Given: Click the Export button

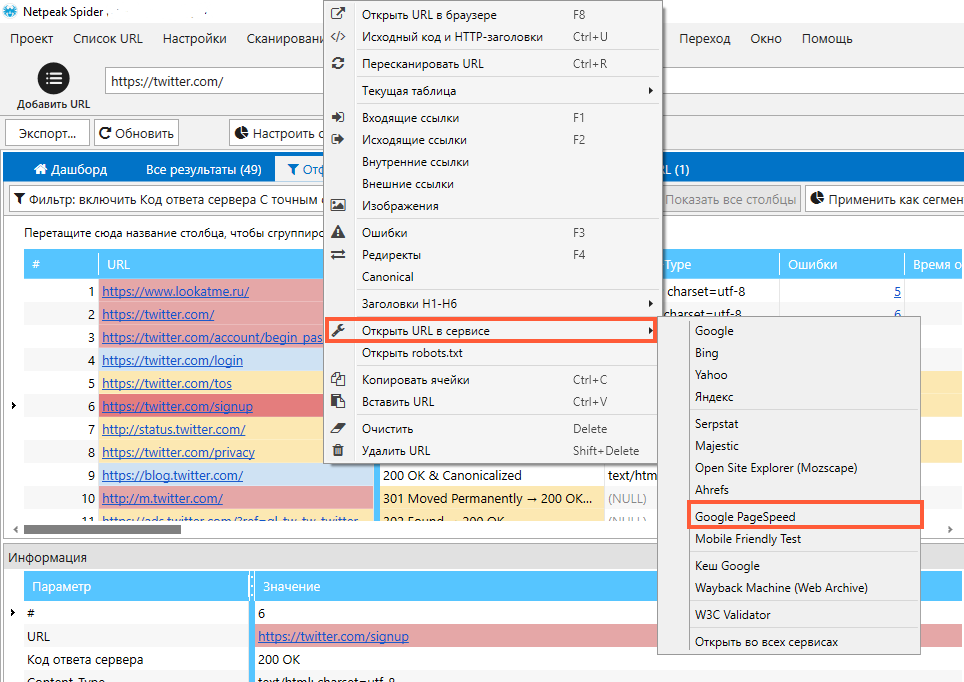Looking at the screenshot, I should (47, 133).
